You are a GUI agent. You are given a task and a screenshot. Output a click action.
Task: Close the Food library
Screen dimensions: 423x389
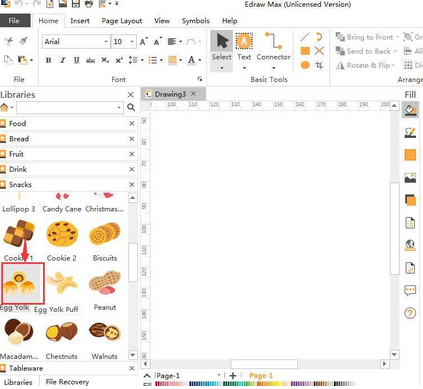pos(132,124)
